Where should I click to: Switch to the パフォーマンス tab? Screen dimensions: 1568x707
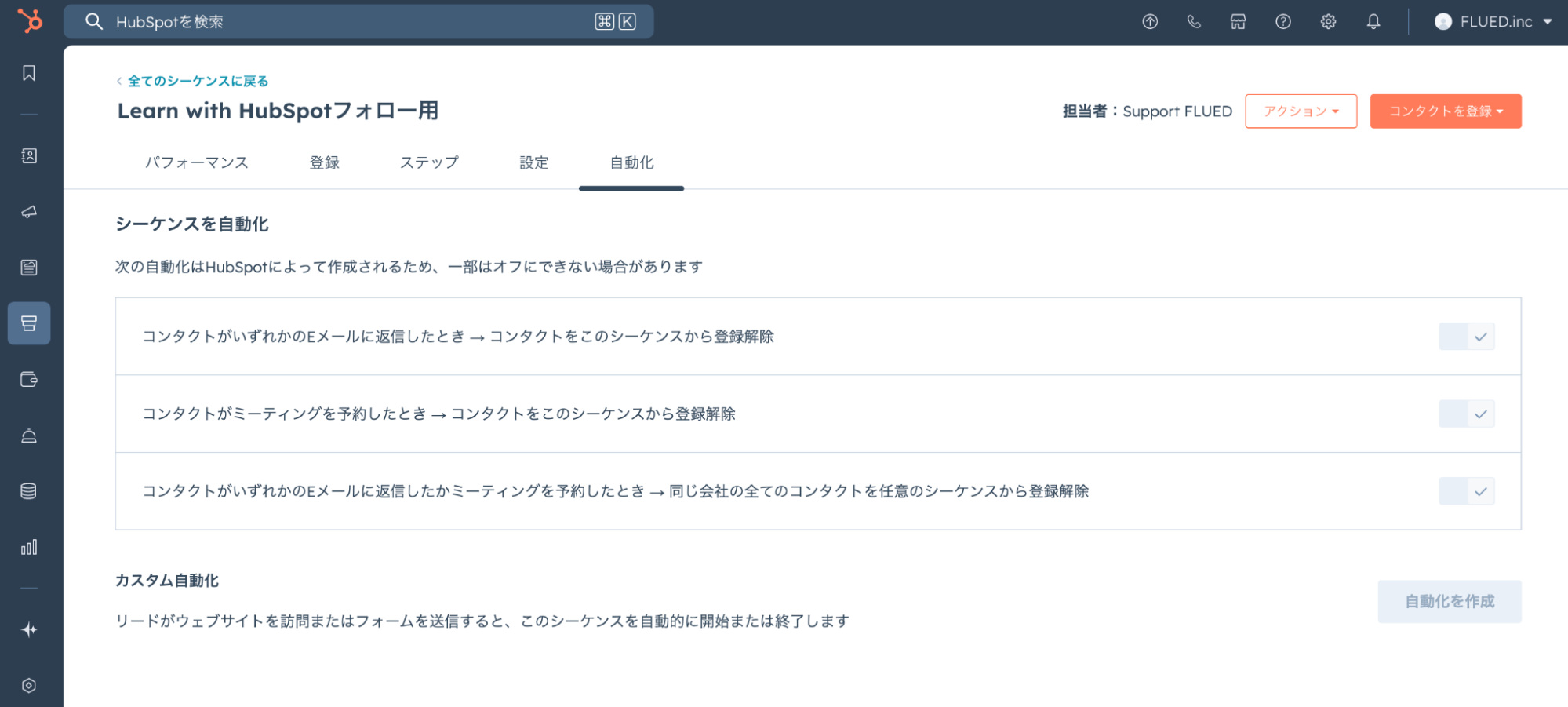tap(196, 162)
